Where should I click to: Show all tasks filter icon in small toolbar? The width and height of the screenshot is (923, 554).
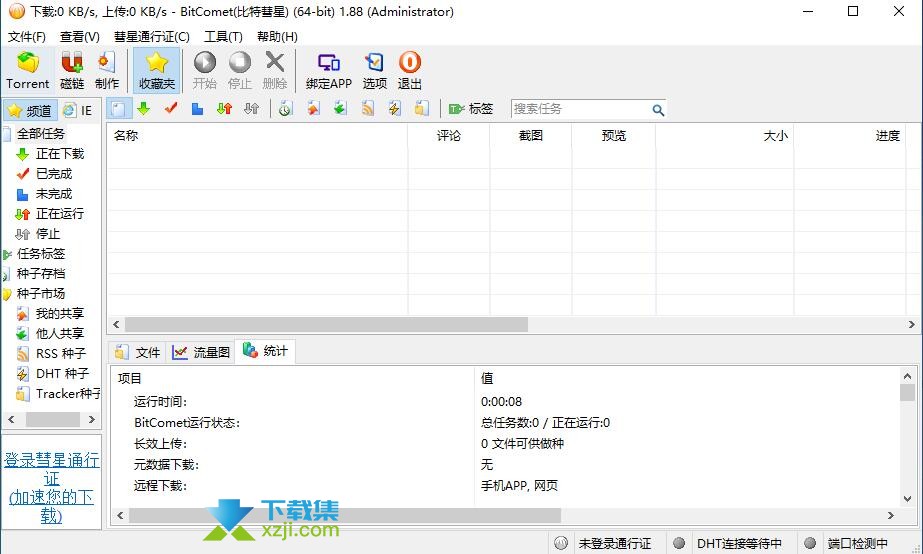click(x=118, y=109)
